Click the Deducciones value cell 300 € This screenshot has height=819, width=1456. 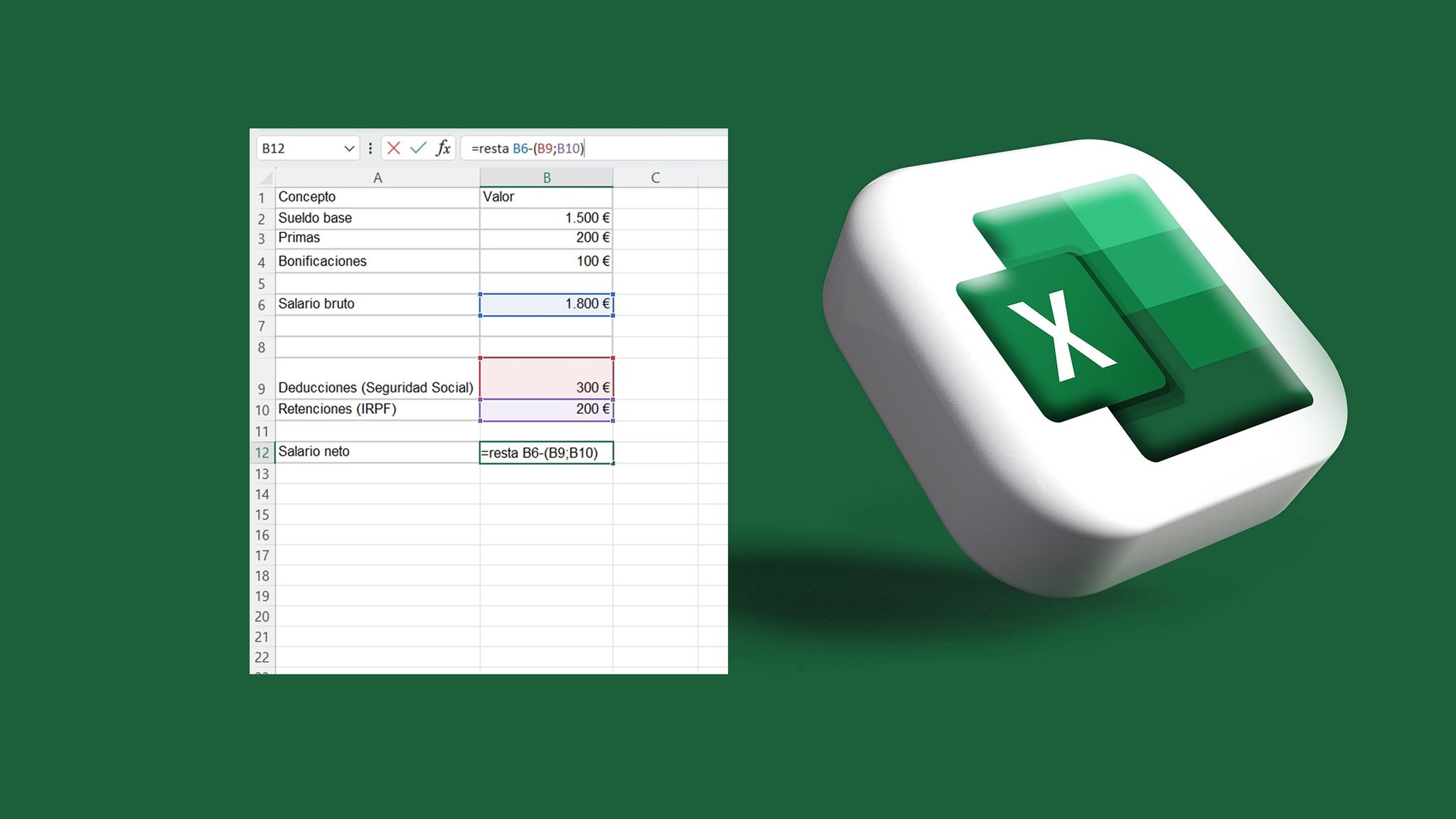(546, 378)
